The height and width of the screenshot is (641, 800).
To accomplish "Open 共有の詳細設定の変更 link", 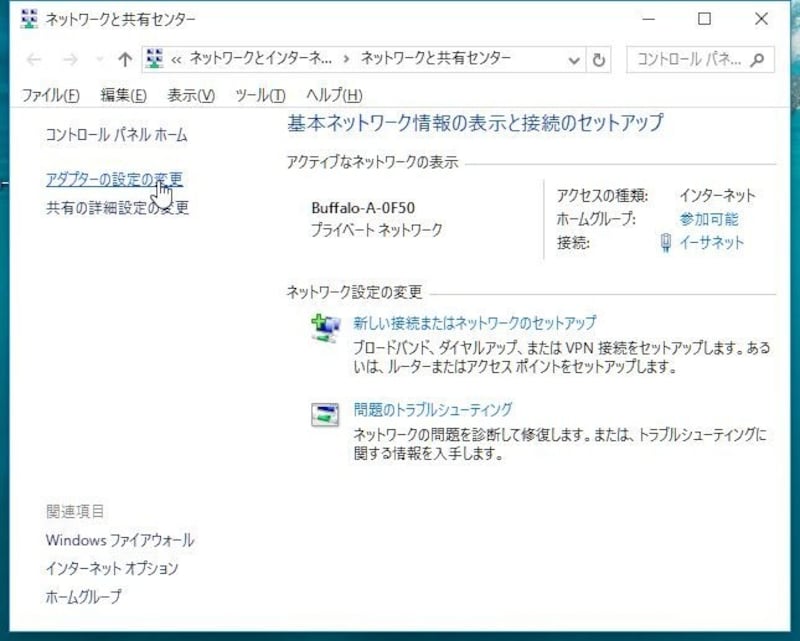I will pos(117,208).
